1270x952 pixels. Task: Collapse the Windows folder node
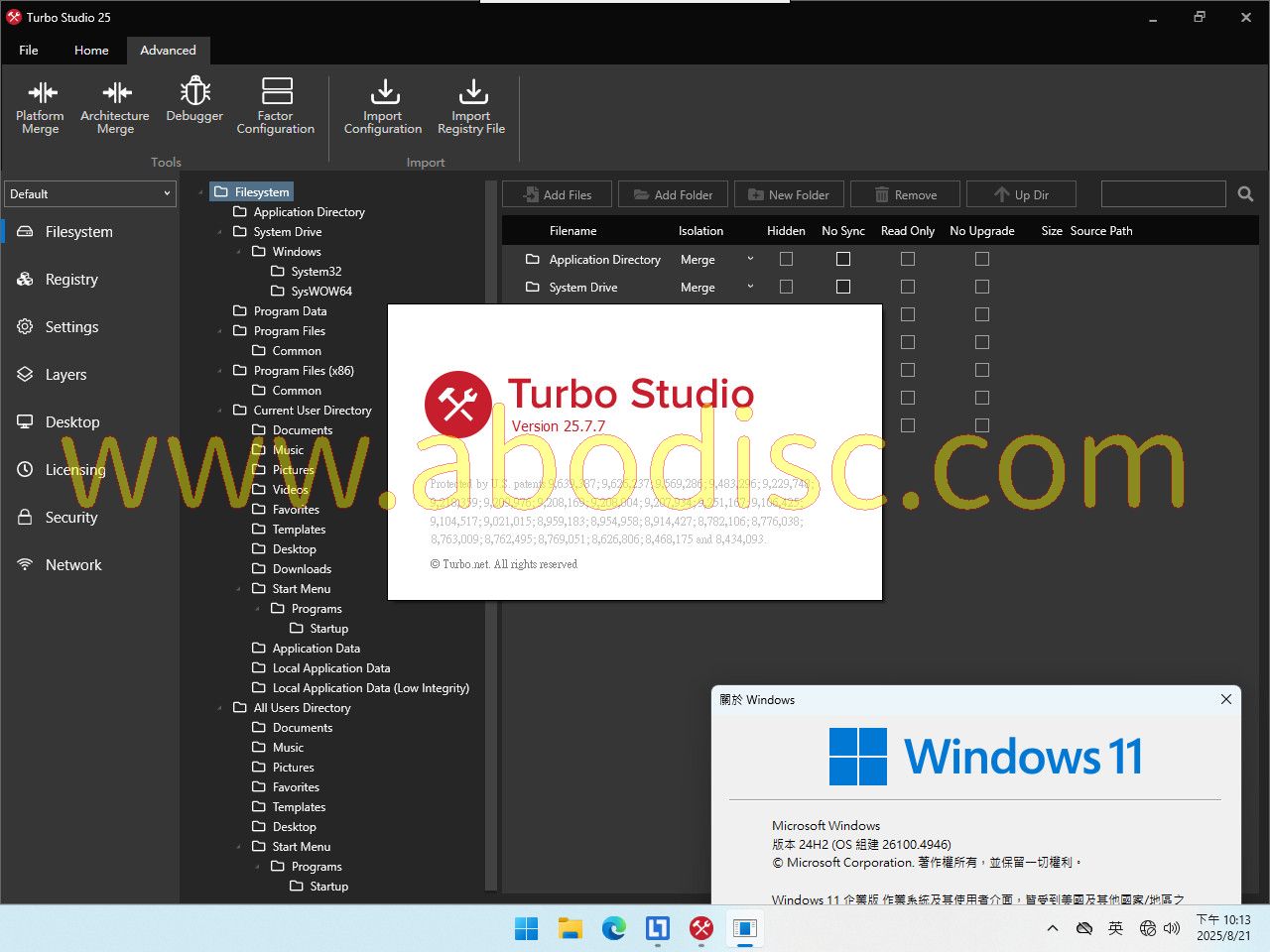point(239,252)
